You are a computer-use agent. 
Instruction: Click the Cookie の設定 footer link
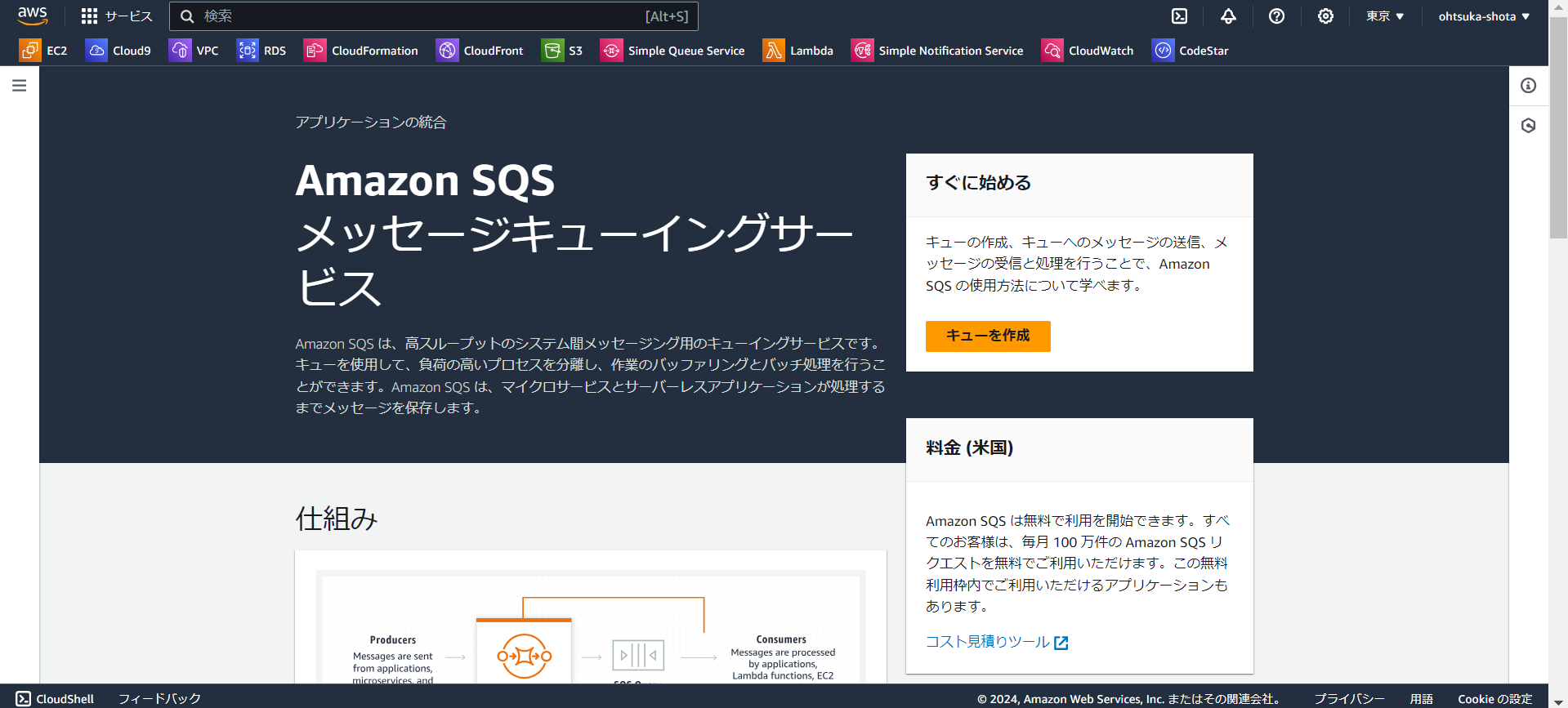click(x=1495, y=699)
